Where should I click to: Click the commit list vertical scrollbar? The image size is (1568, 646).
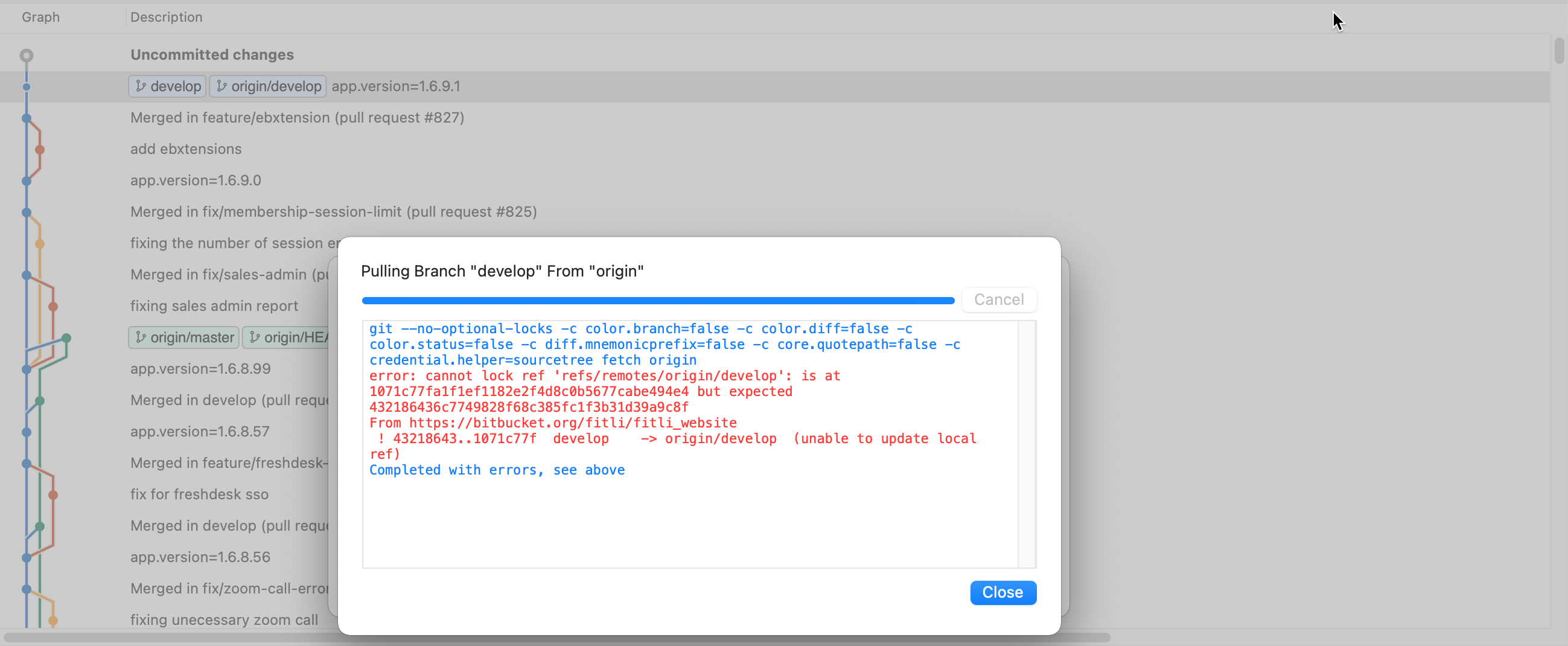(x=1559, y=51)
